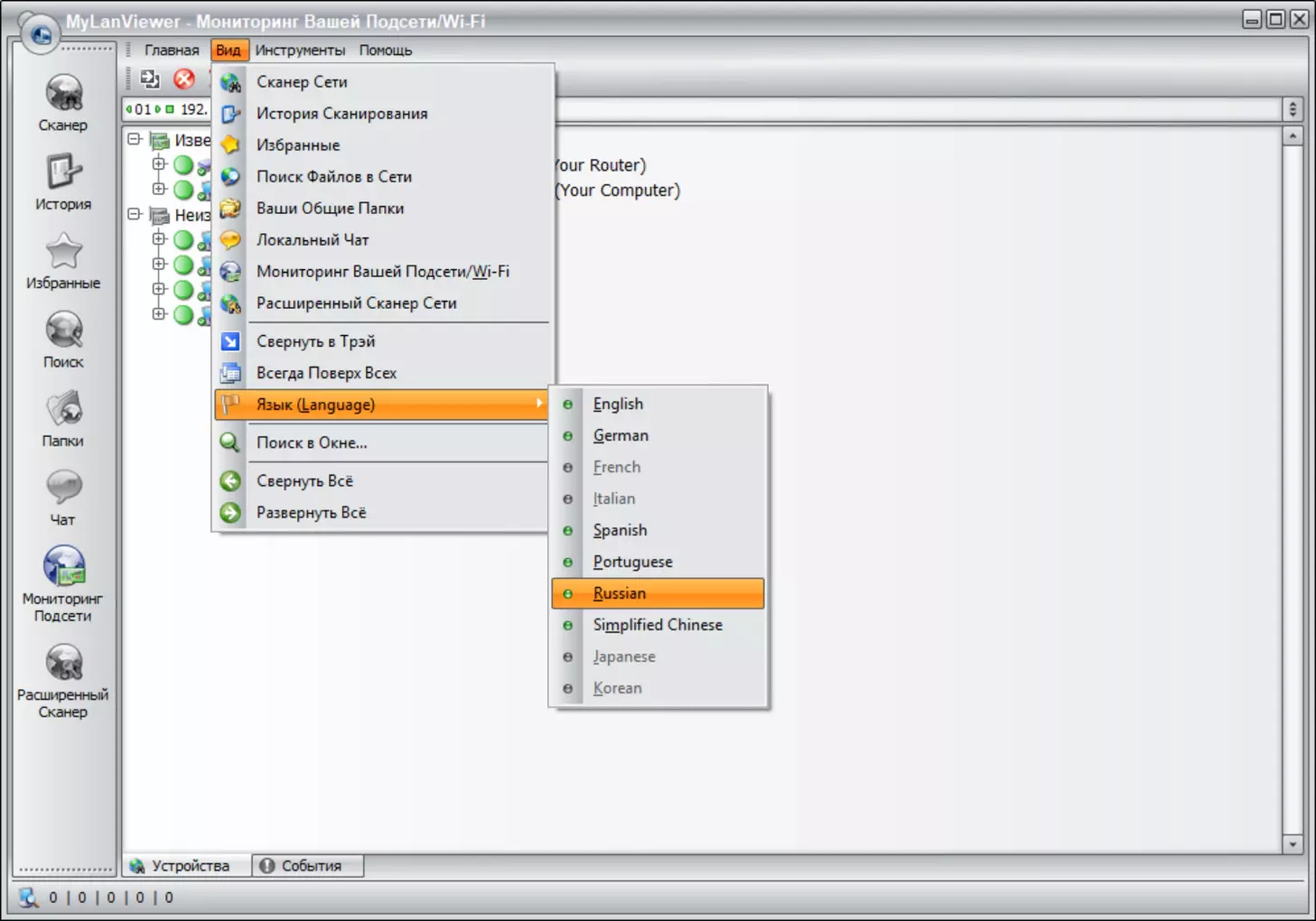Select Russian in the language submenu

pos(658,594)
